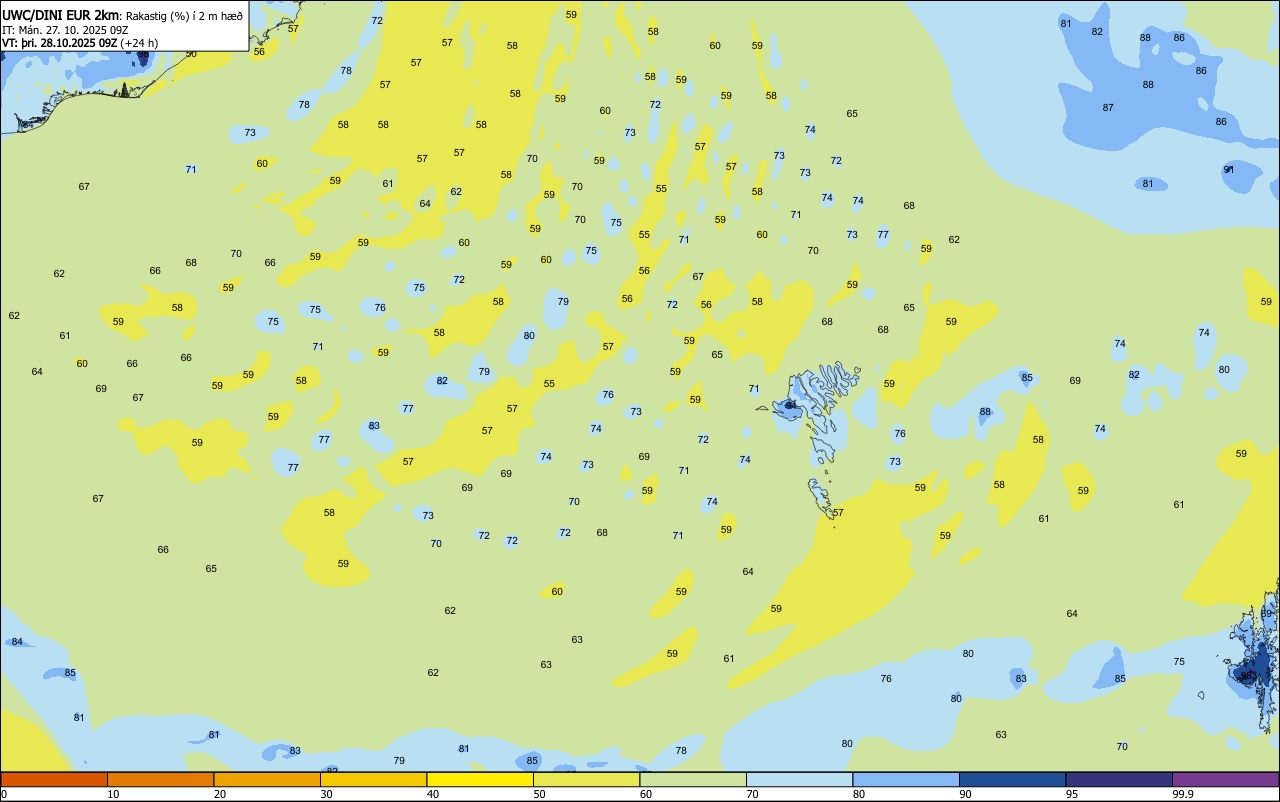Image resolution: width=1280 pixels, height=802 pixels.
Task: Click the '95' tick label on legend
Action: (x=1072, y=794)
